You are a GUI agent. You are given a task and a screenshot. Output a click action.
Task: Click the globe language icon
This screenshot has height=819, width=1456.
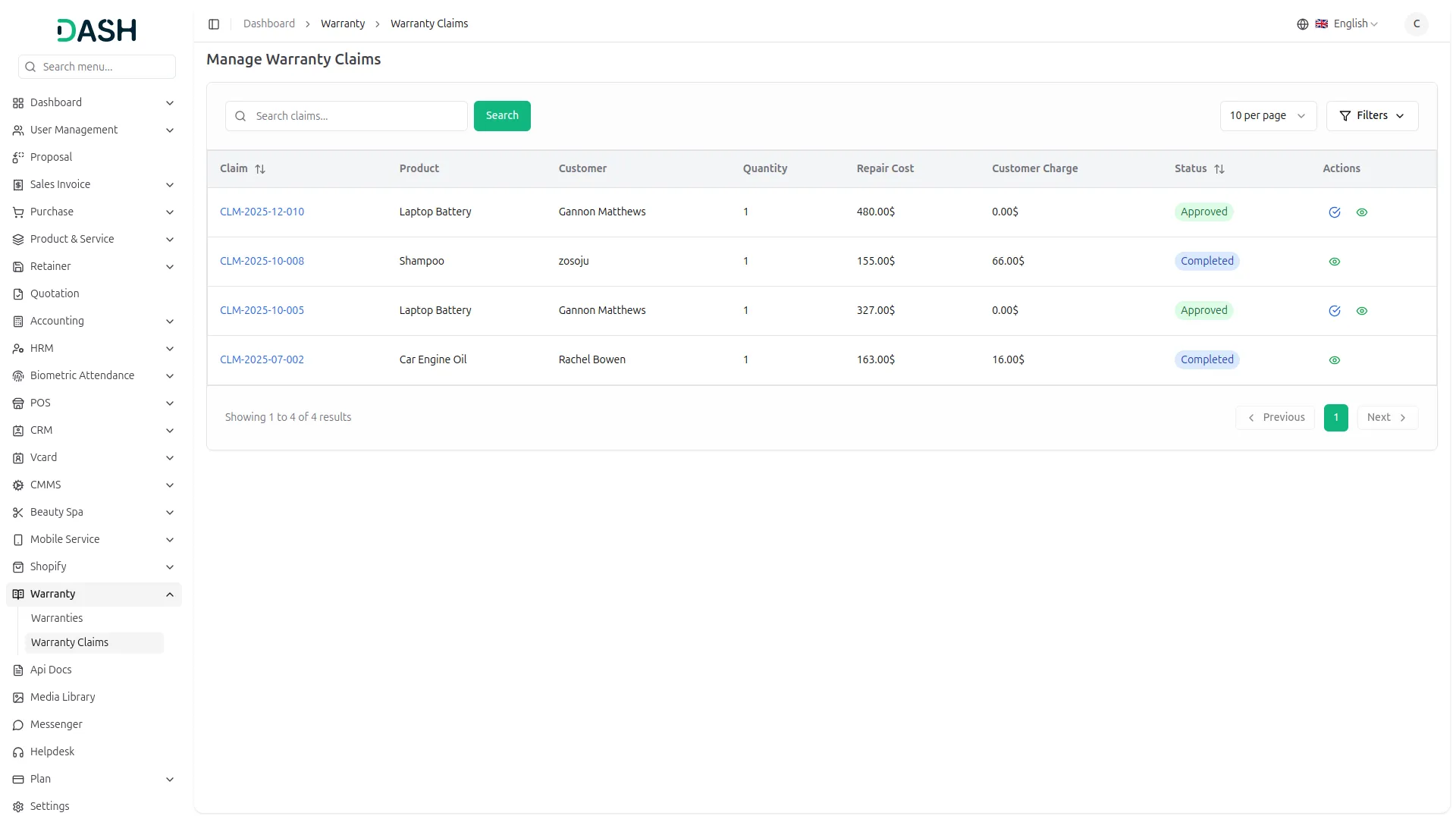[x=1303, y=24]
